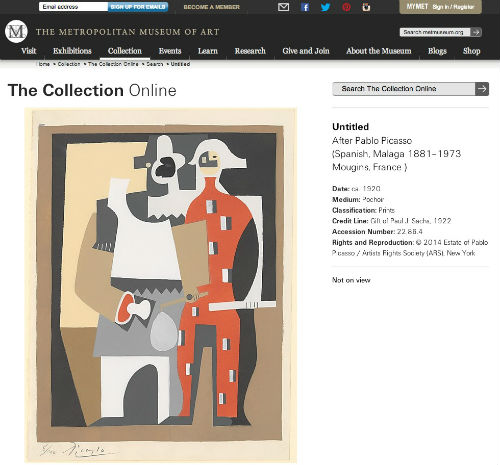
Task: Open Become a Member link
Action: pyautogui.click(x=211, y=7)
